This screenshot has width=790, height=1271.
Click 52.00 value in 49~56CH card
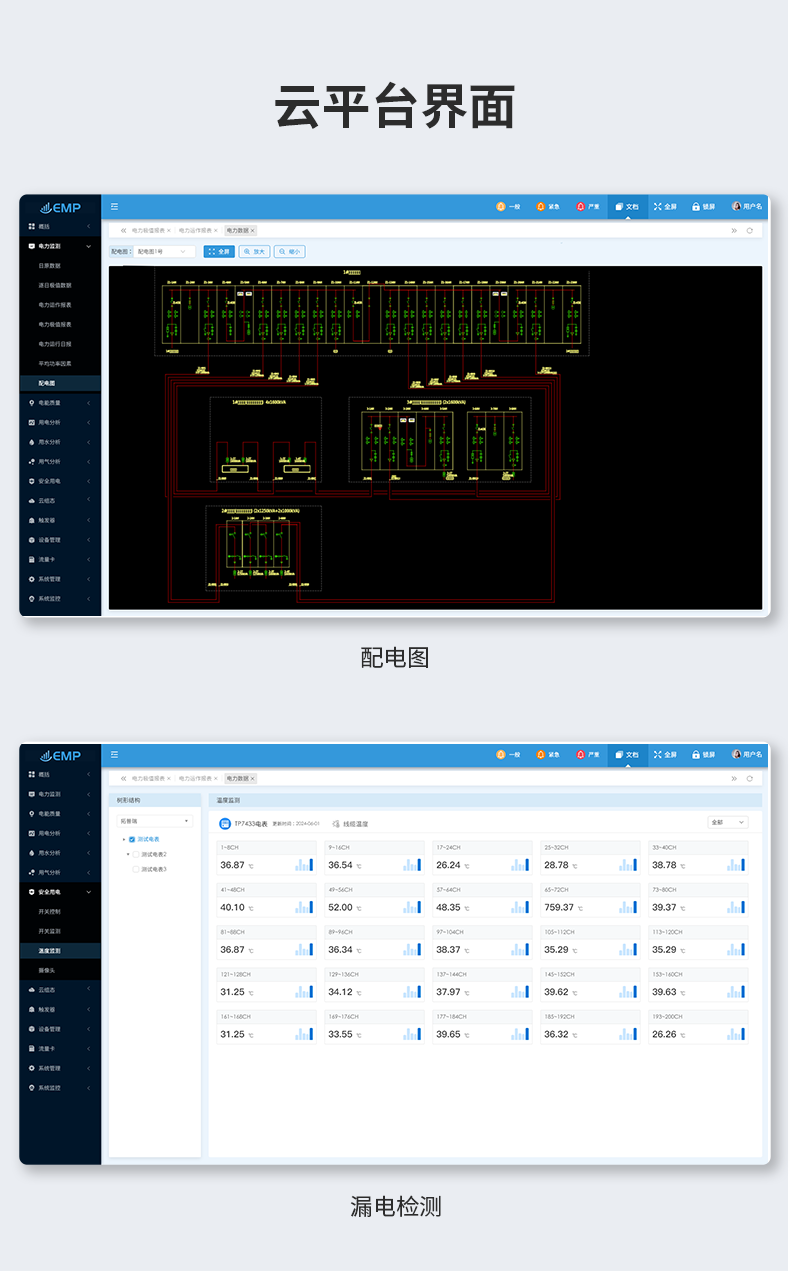(340, 907)
